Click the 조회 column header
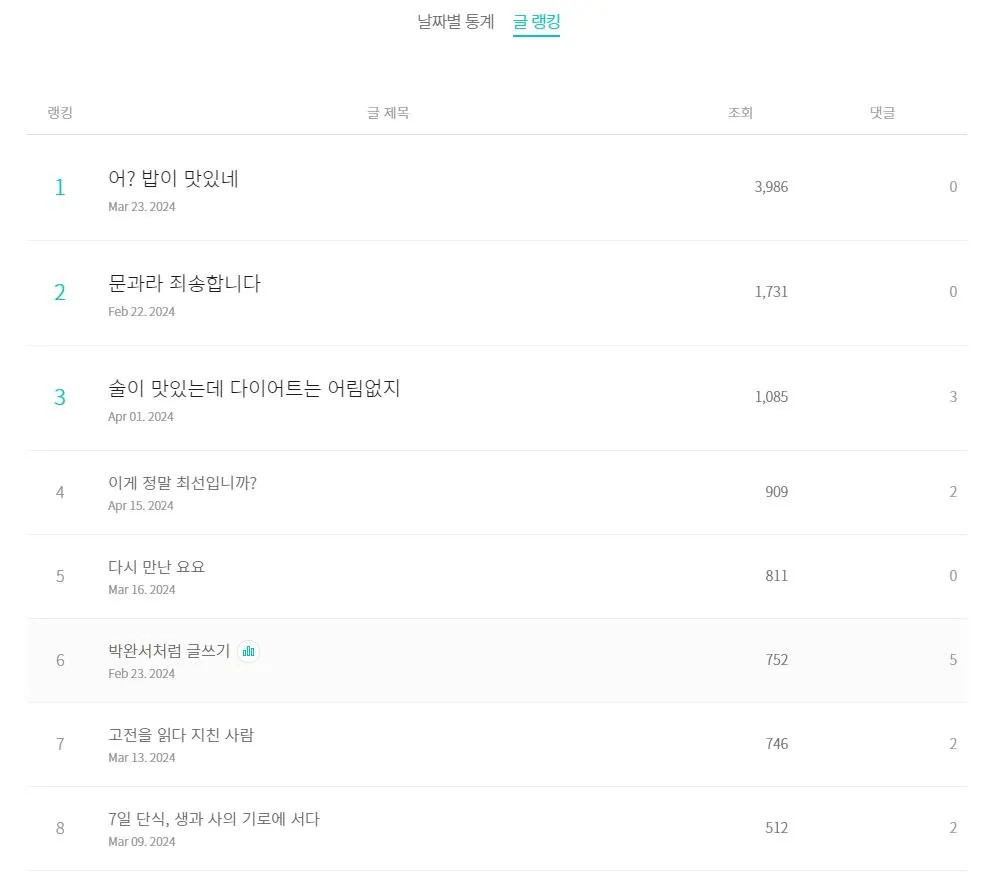The image size is (999, 872). 740,113
